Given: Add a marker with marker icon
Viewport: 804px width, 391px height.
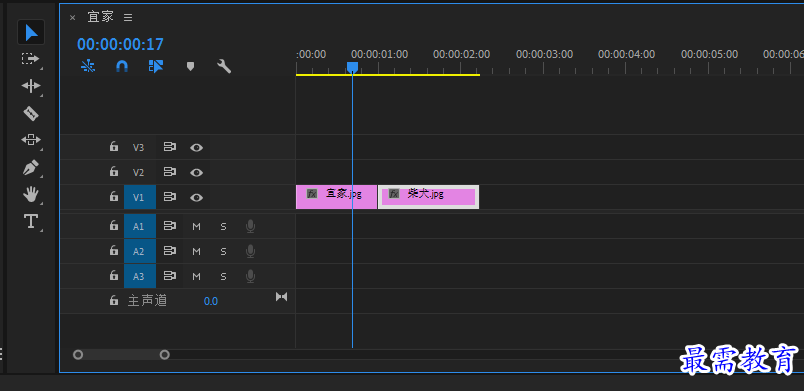Looking at the screenshot, I should (x=190, y=67).
